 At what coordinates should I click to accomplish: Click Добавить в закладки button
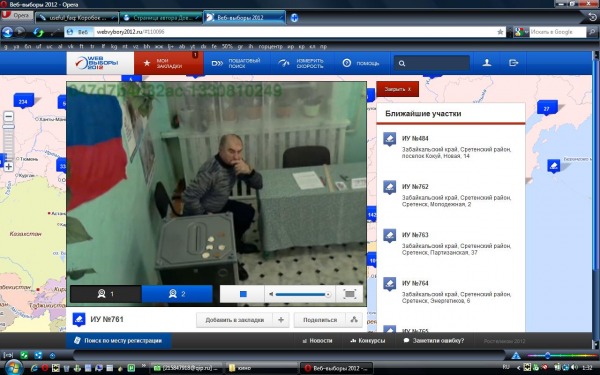235,320
